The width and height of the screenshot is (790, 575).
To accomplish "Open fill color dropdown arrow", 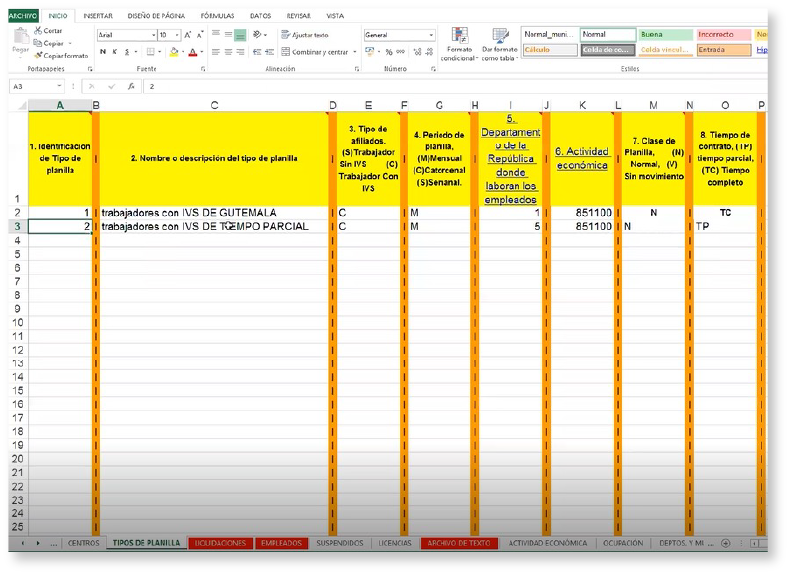I will (182, 52).
